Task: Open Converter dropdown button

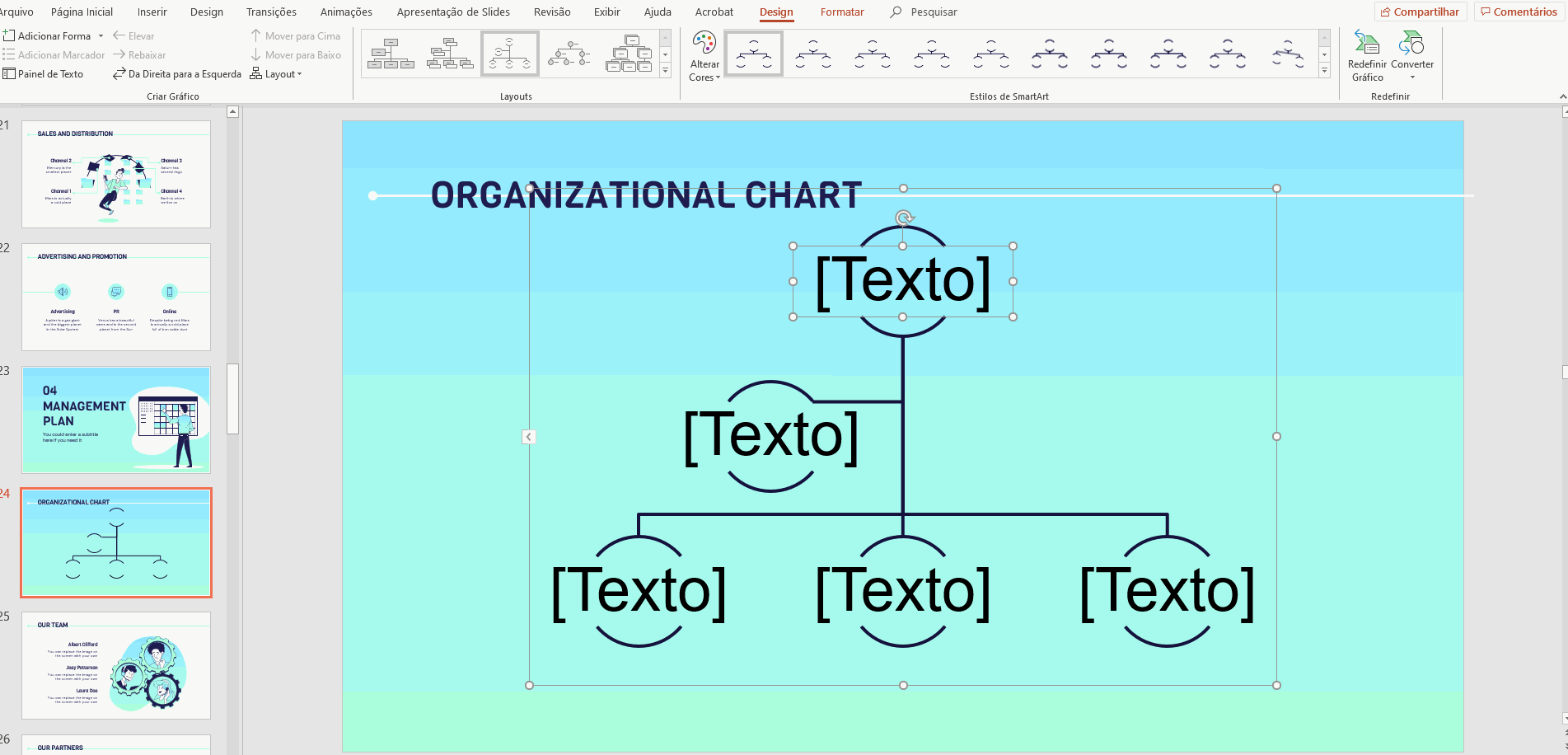Action: click(1412, 56)
